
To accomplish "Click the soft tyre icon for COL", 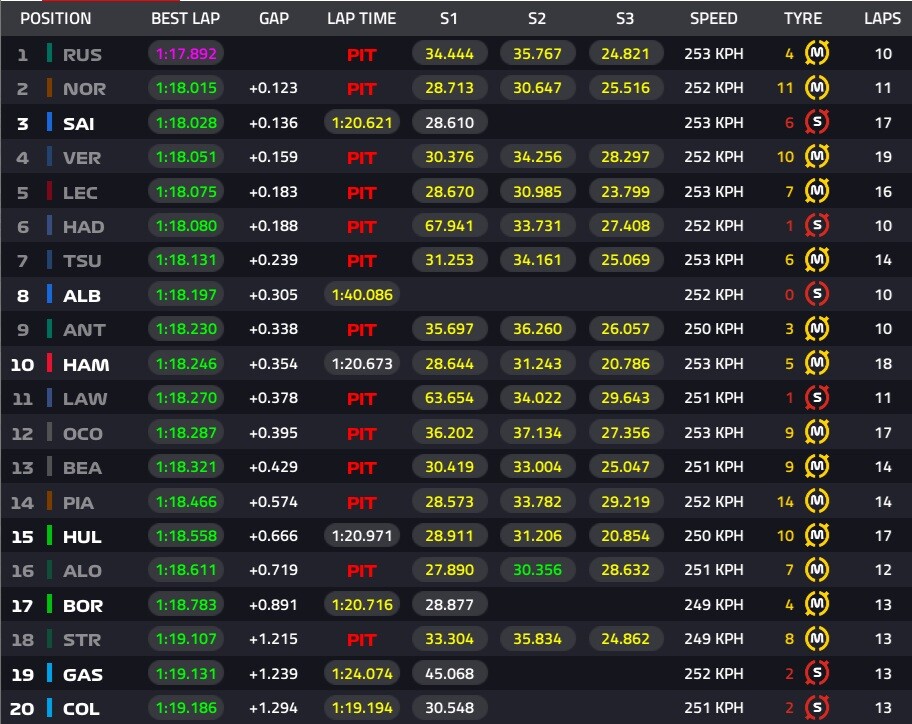I will click(817, 708).
